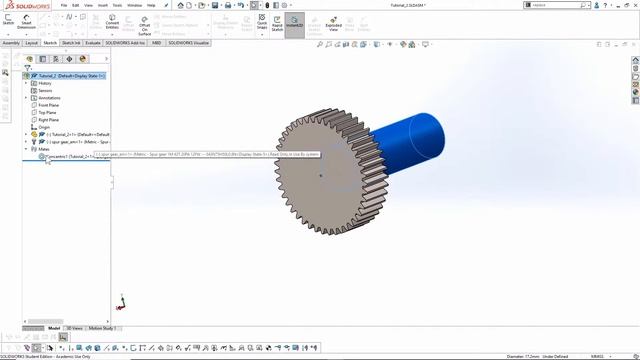Switch to the Model bottom tab
640x360 pixels.
tap(54, 328)
